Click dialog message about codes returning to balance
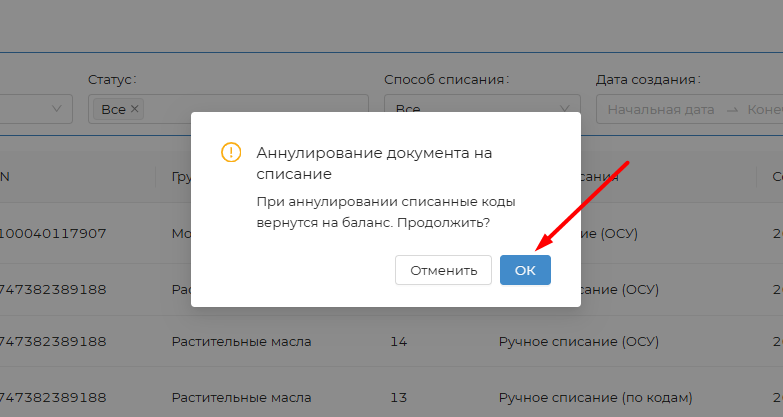Viewport: 783px width, 417px height. [x=379, y=211]
